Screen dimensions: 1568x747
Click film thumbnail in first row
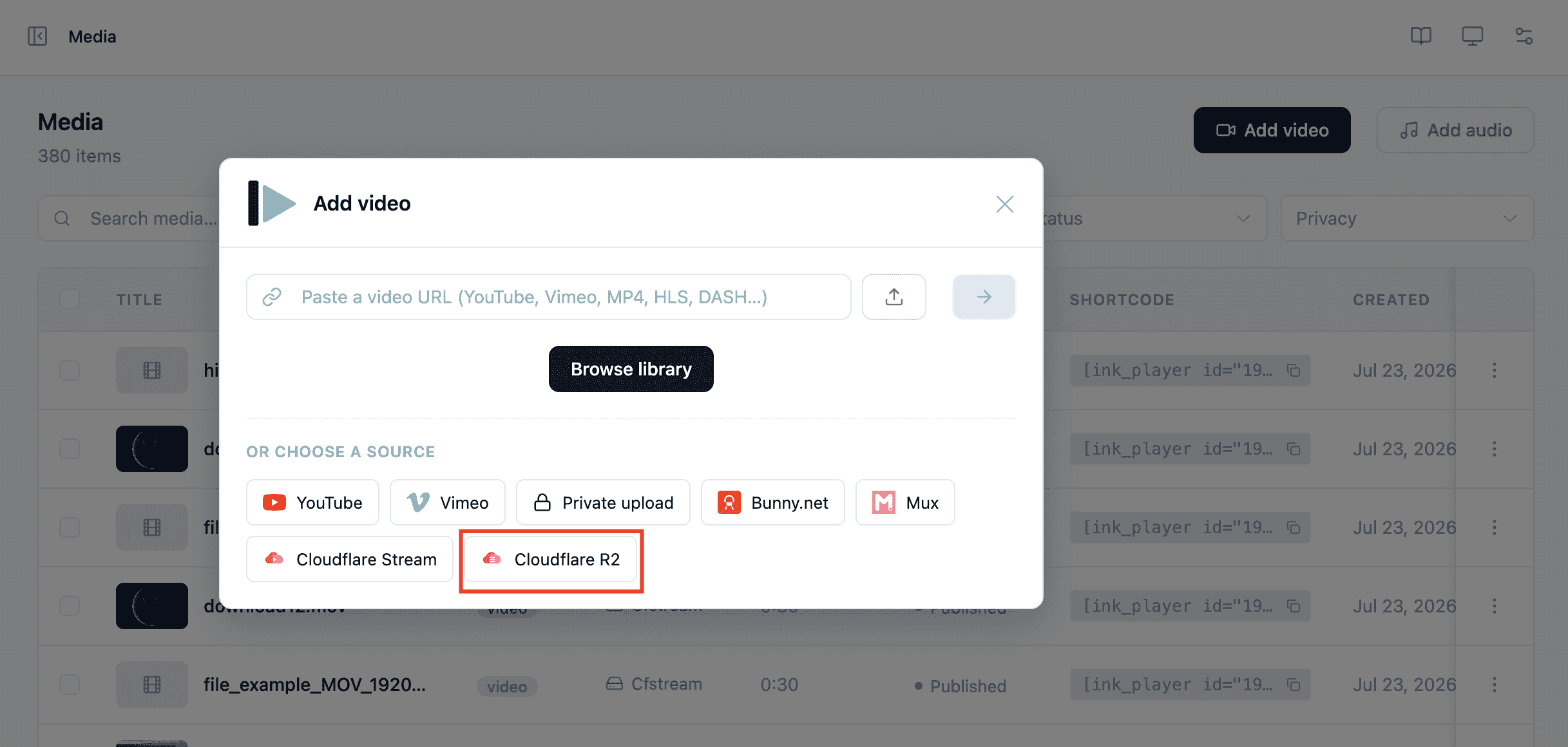pos(152,370)
